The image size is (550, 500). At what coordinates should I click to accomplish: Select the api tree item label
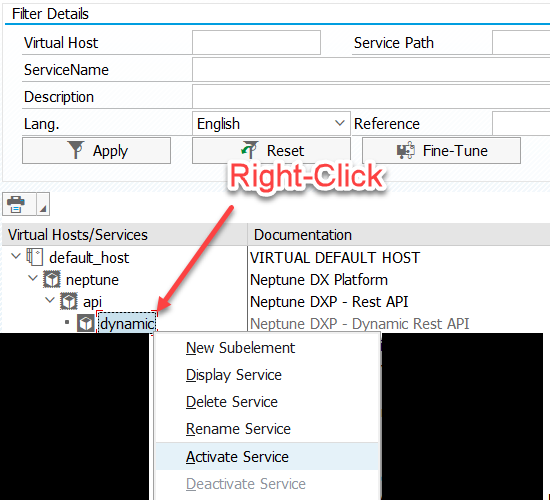[92, 302]
